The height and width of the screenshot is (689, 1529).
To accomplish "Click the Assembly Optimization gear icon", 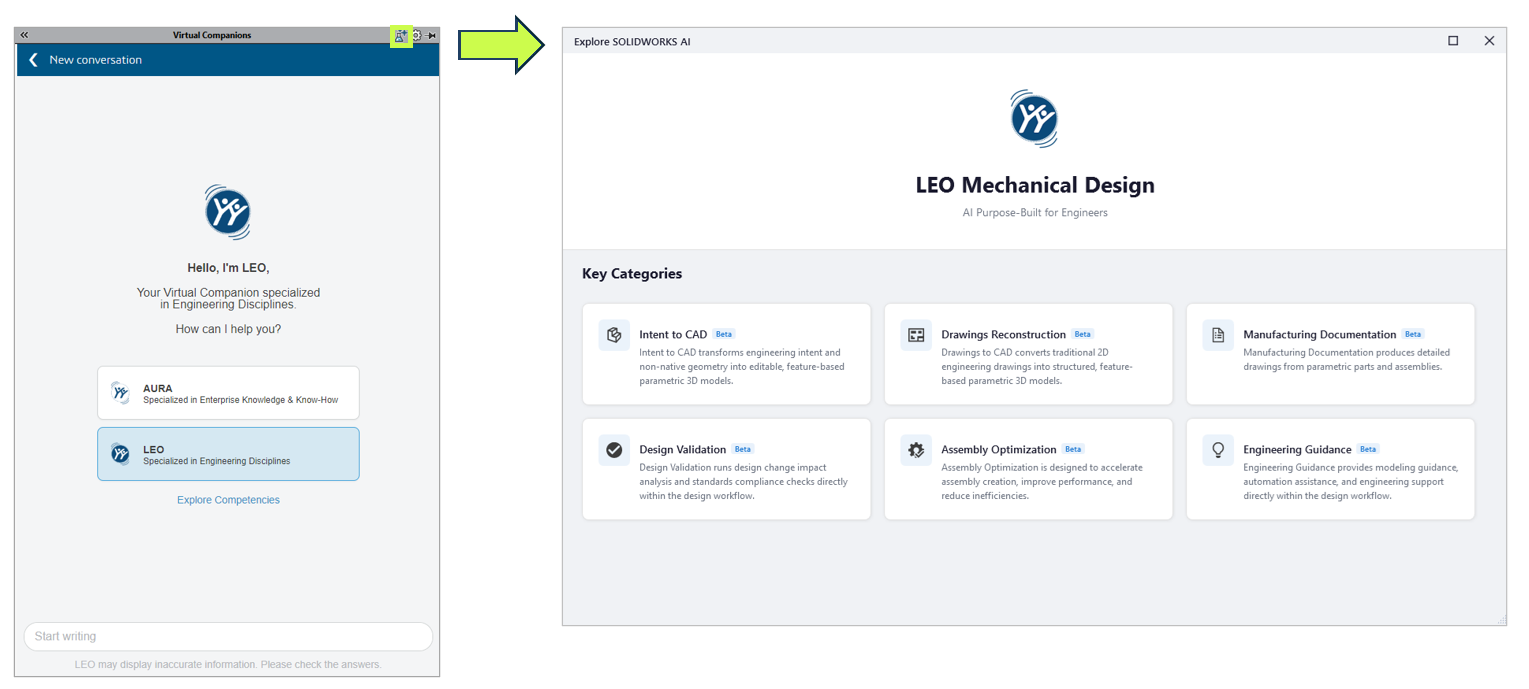I will pyautogui.click(x=916, y=450).
